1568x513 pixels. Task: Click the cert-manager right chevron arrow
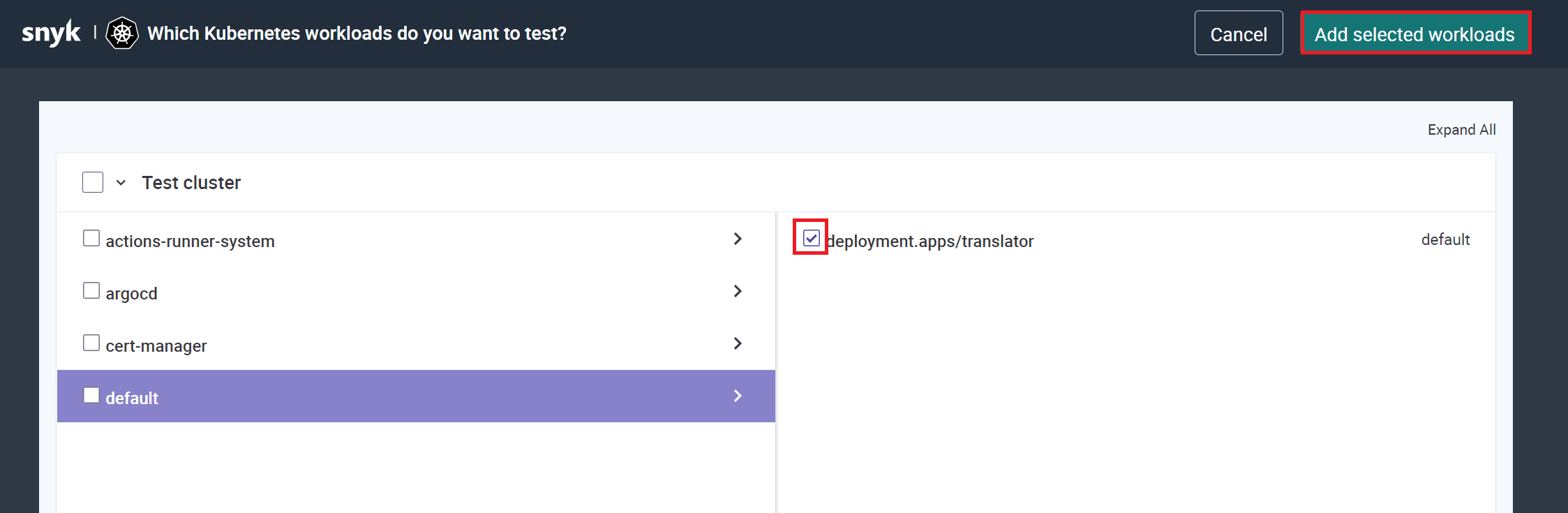tap(738, 343)
